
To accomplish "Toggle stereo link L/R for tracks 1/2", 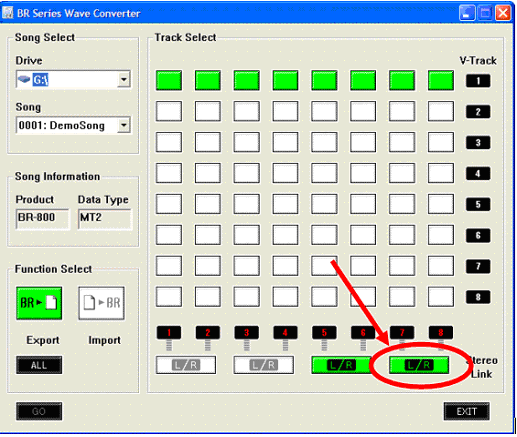I will 186,365.
